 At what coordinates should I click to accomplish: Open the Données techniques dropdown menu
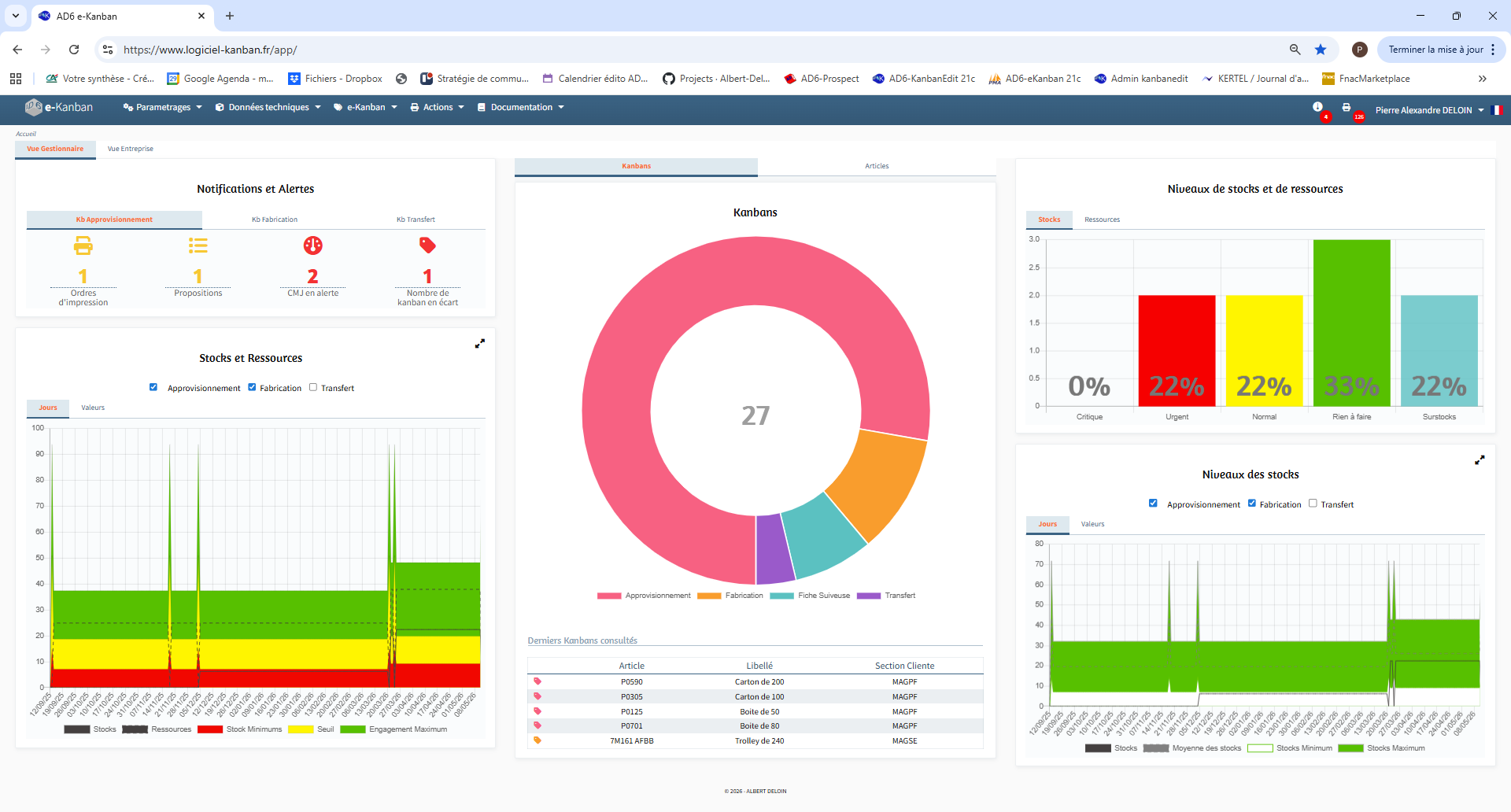click(x=268, y=107)
